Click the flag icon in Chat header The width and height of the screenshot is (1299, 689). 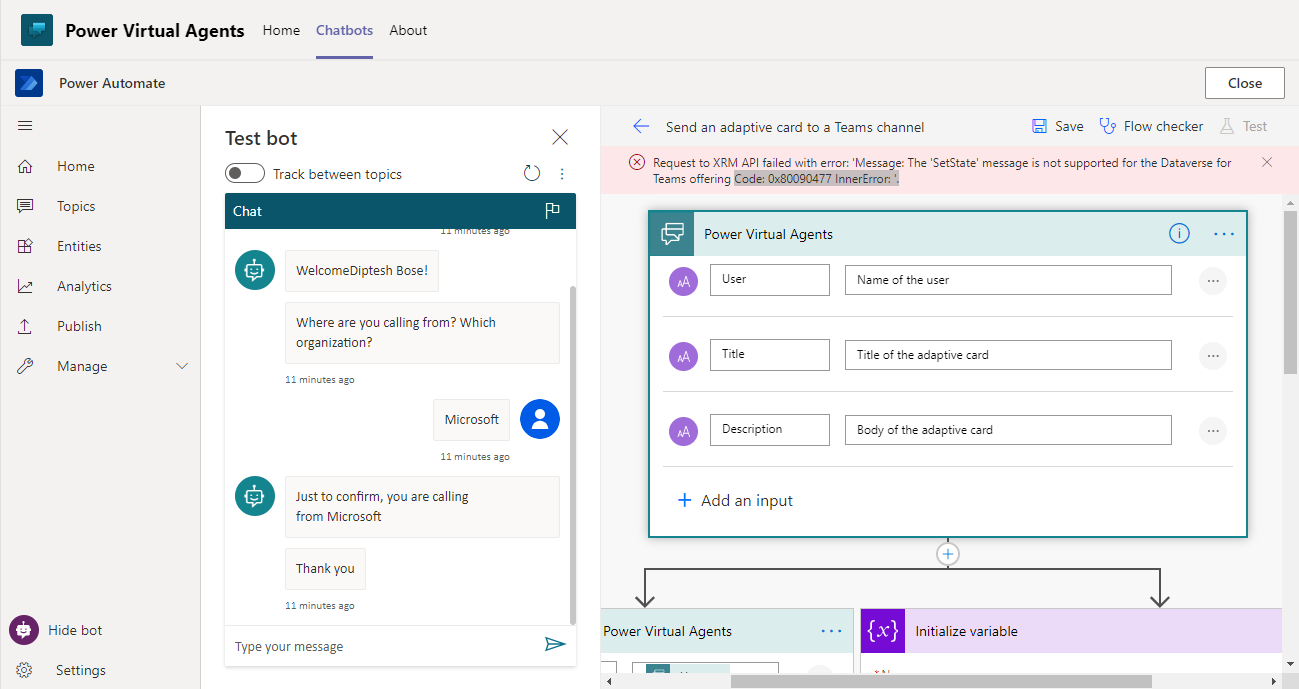[552, 211]
